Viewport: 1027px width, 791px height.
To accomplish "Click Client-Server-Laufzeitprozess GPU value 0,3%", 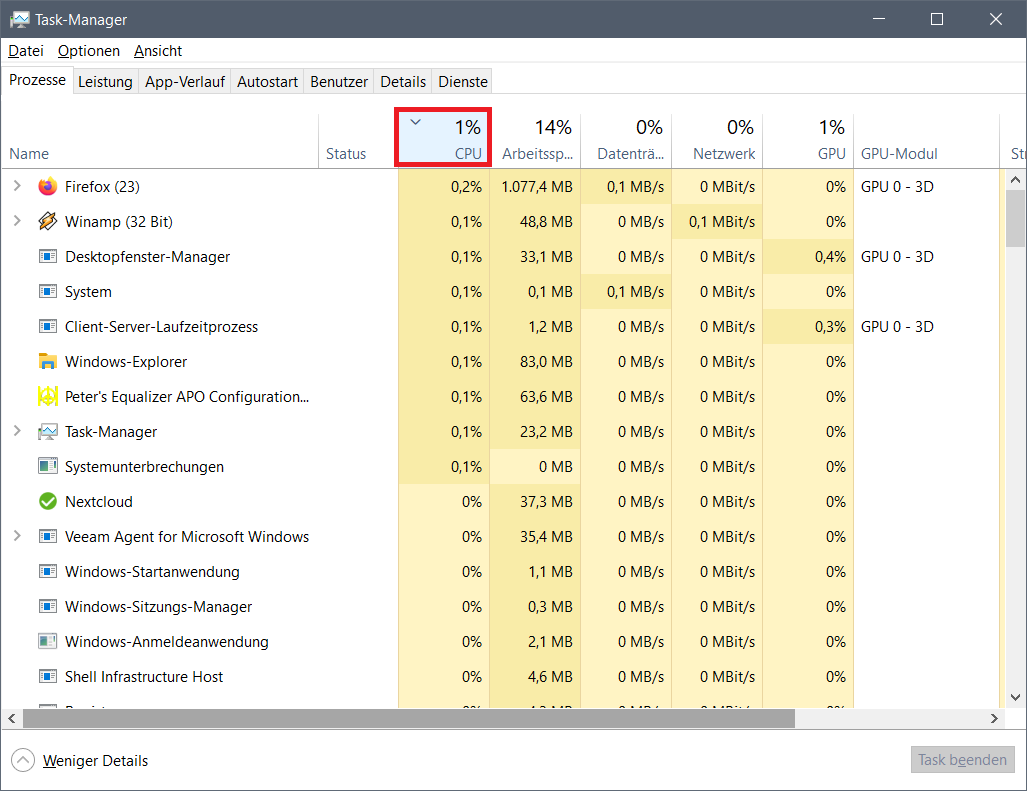I will (x=830, y=327).
